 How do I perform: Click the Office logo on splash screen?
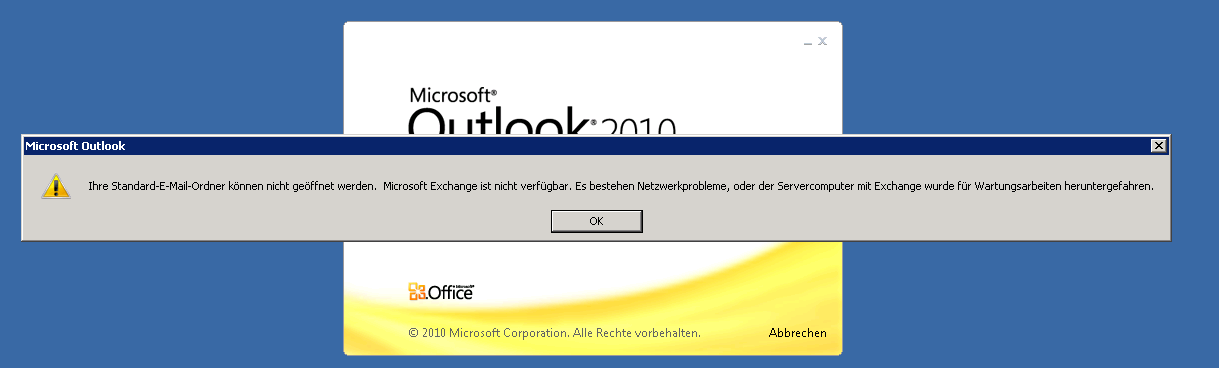point(441,292)
